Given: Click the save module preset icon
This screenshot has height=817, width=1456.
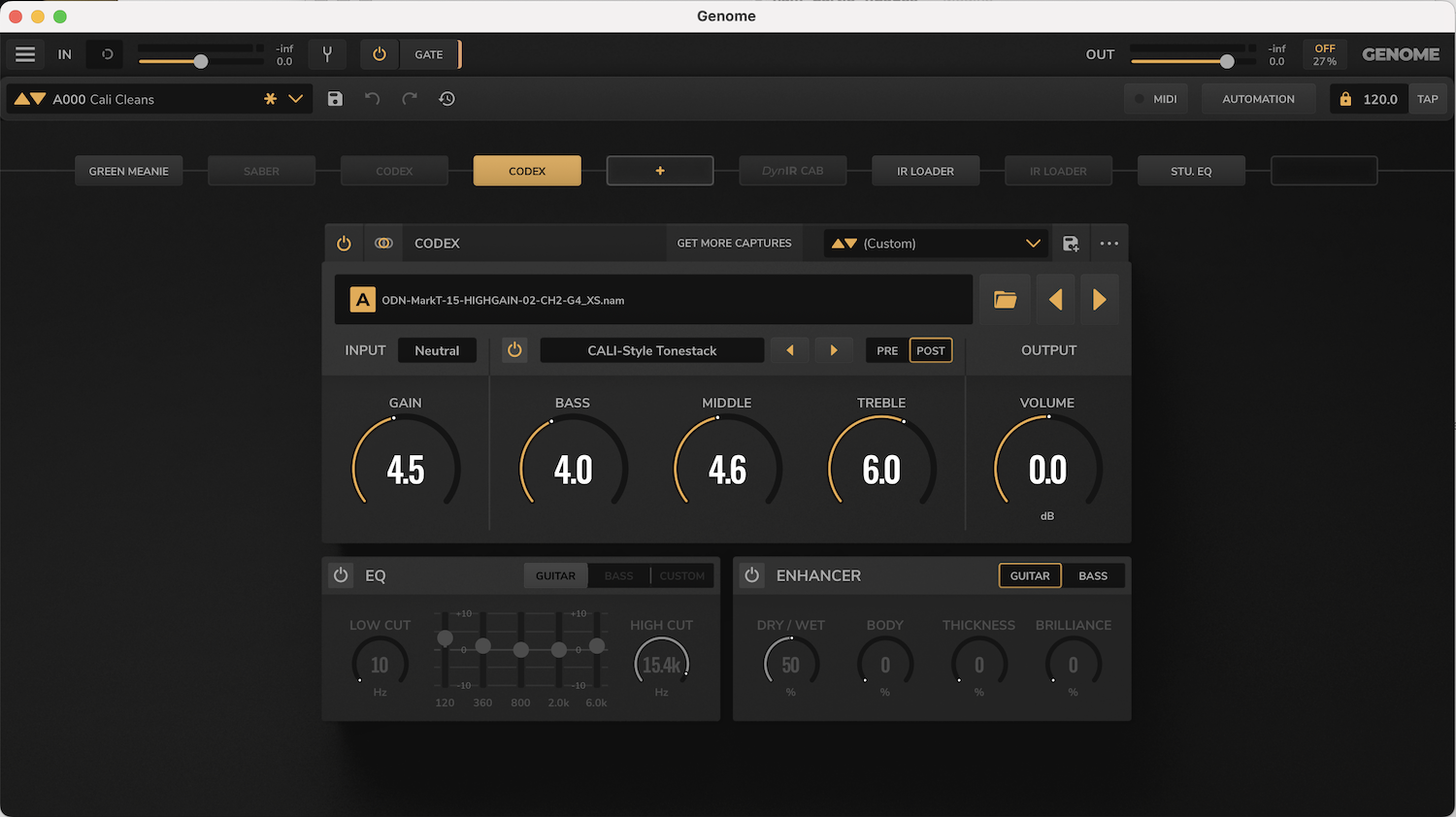Looking at the screenshot, I should point(1071,244).
